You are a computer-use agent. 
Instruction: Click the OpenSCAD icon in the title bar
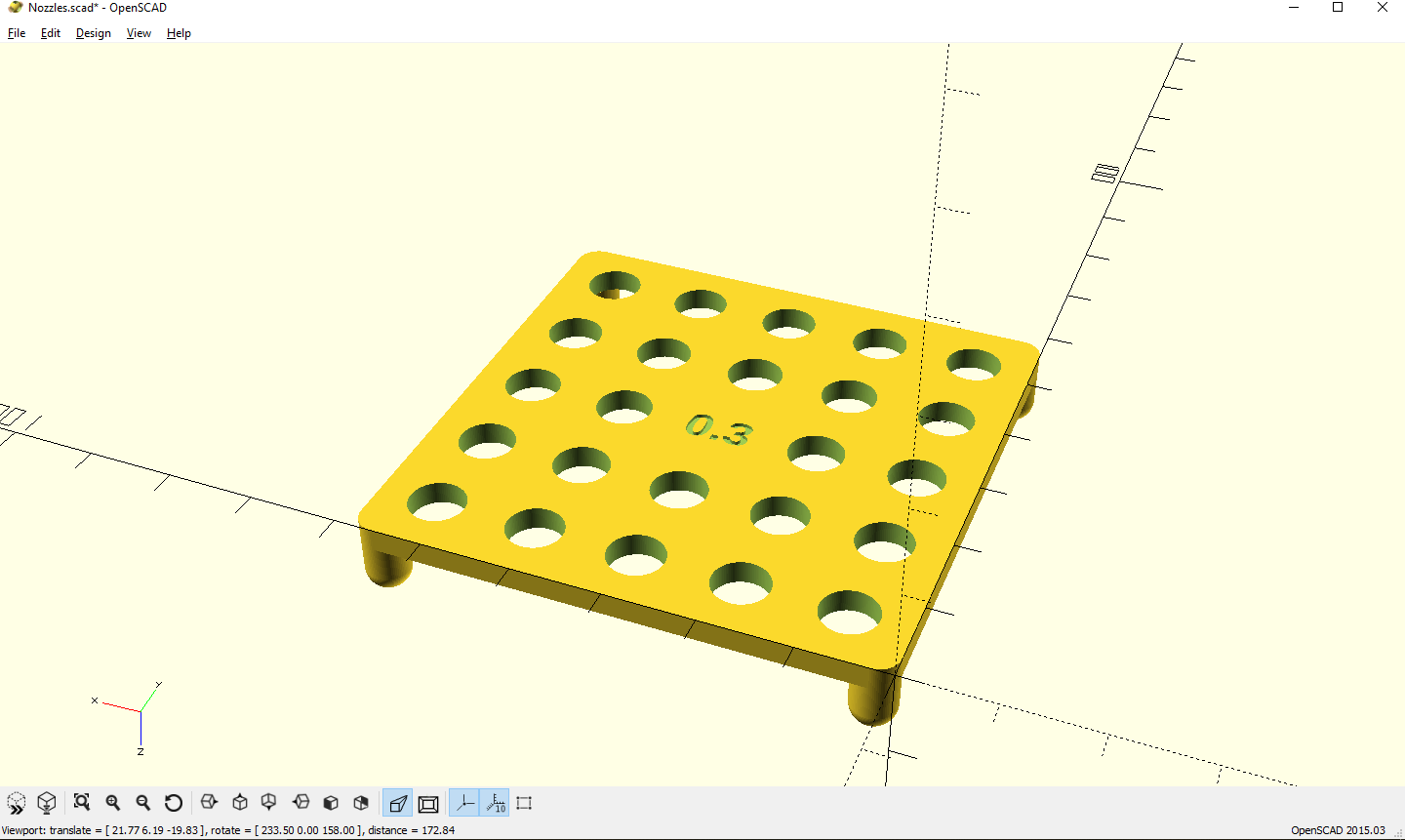pos(15,8)
